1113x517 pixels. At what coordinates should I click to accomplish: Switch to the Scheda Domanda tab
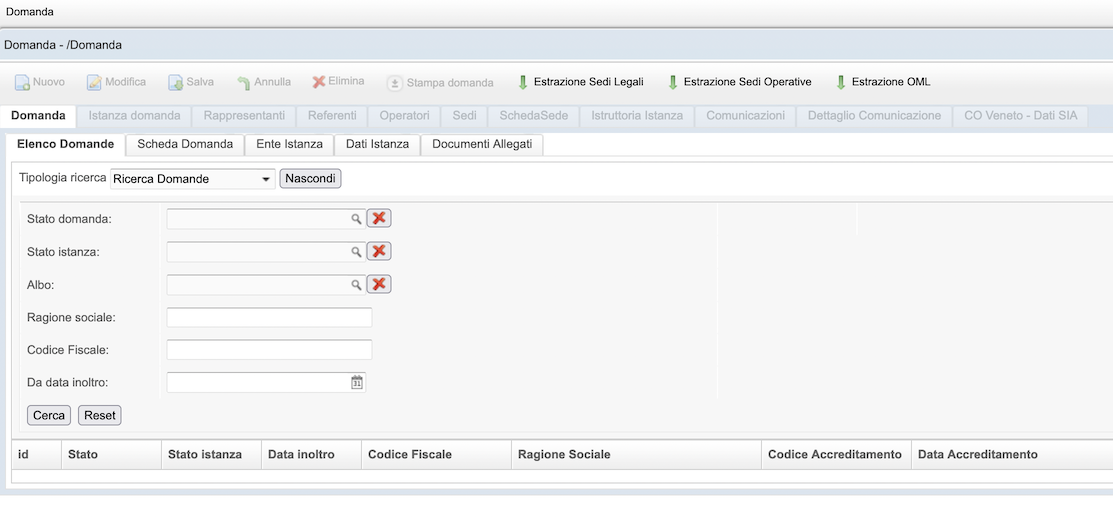tap(185, 144)
